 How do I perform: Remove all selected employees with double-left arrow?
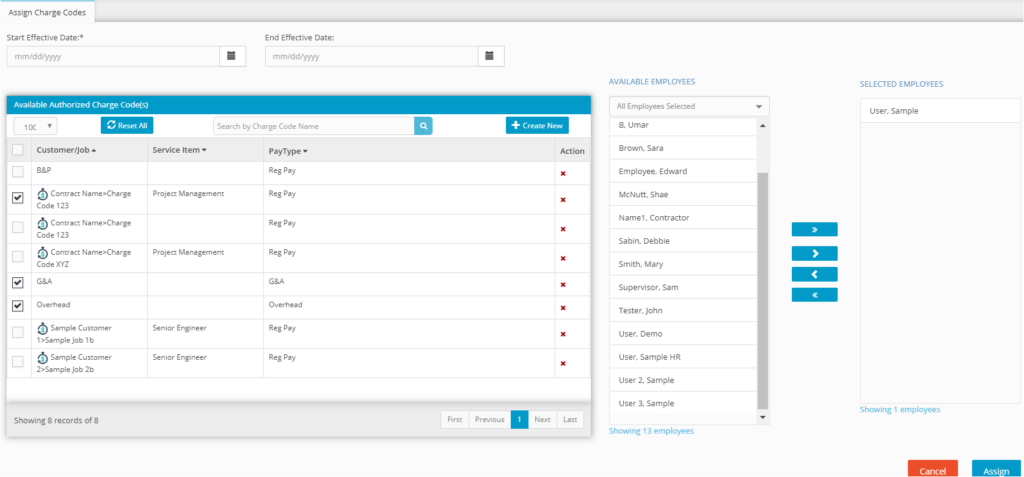coord(814,295)
